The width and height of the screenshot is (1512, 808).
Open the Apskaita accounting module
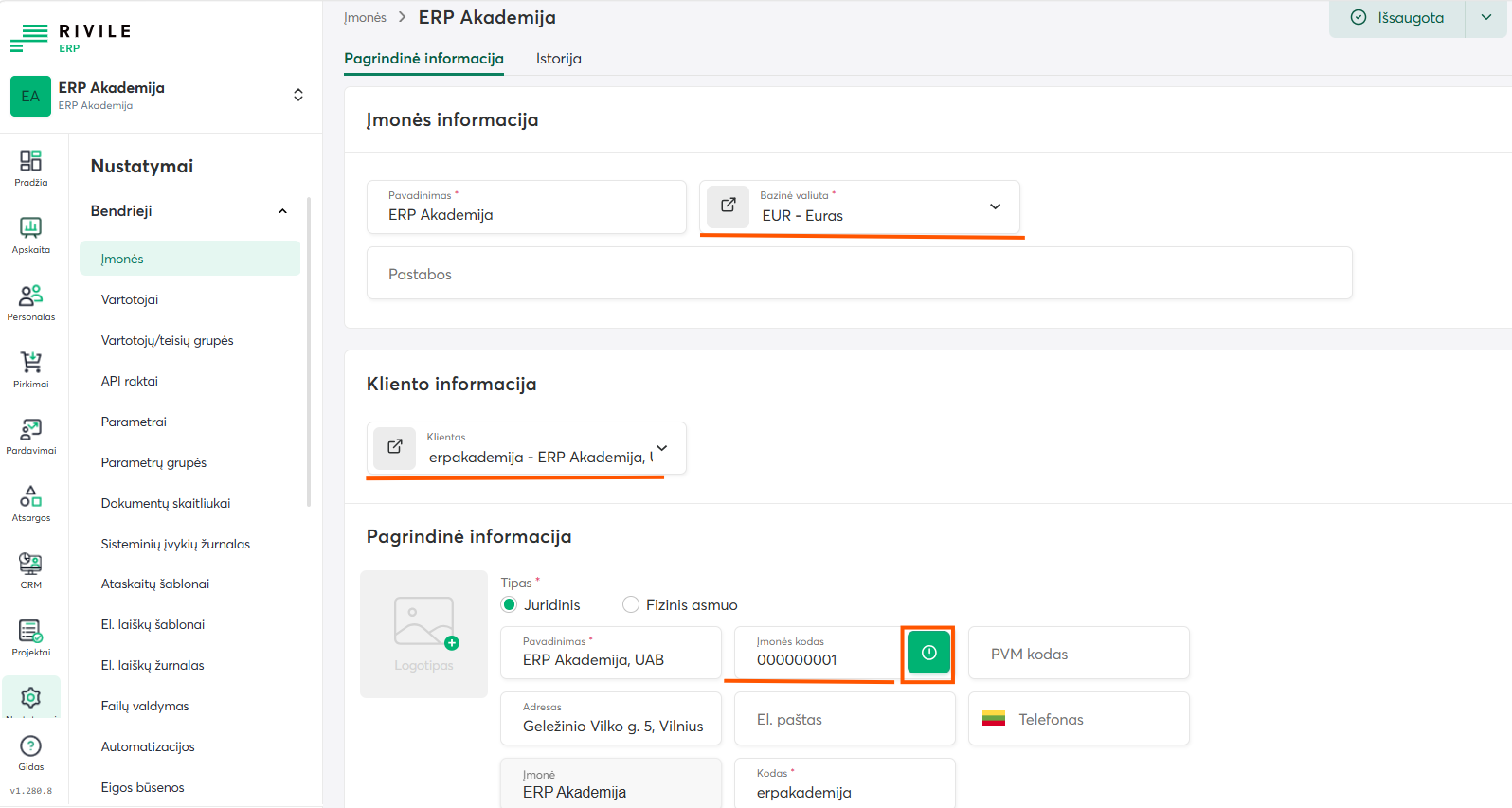[30, 235]
